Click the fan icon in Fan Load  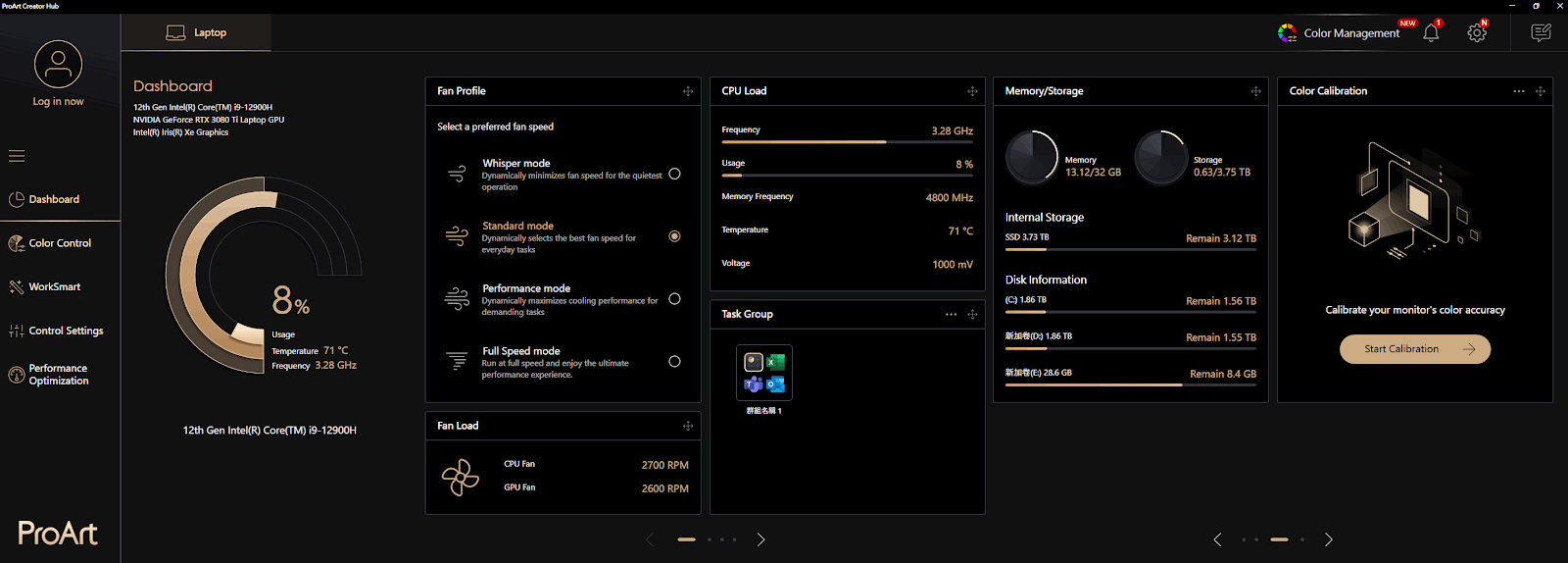461,478
